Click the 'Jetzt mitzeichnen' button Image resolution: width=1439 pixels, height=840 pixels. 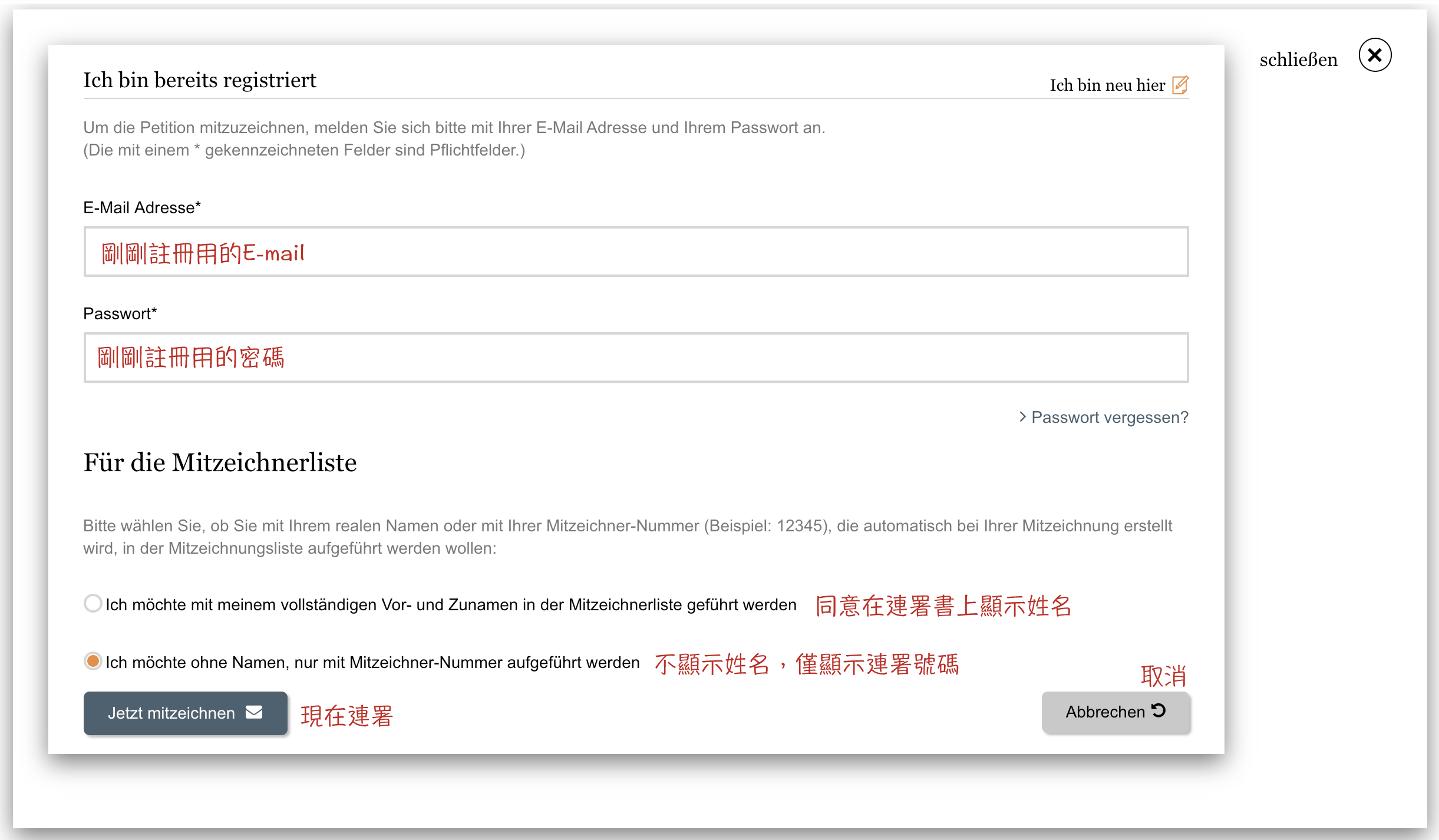pyautogui.click(x=186, y=713)
